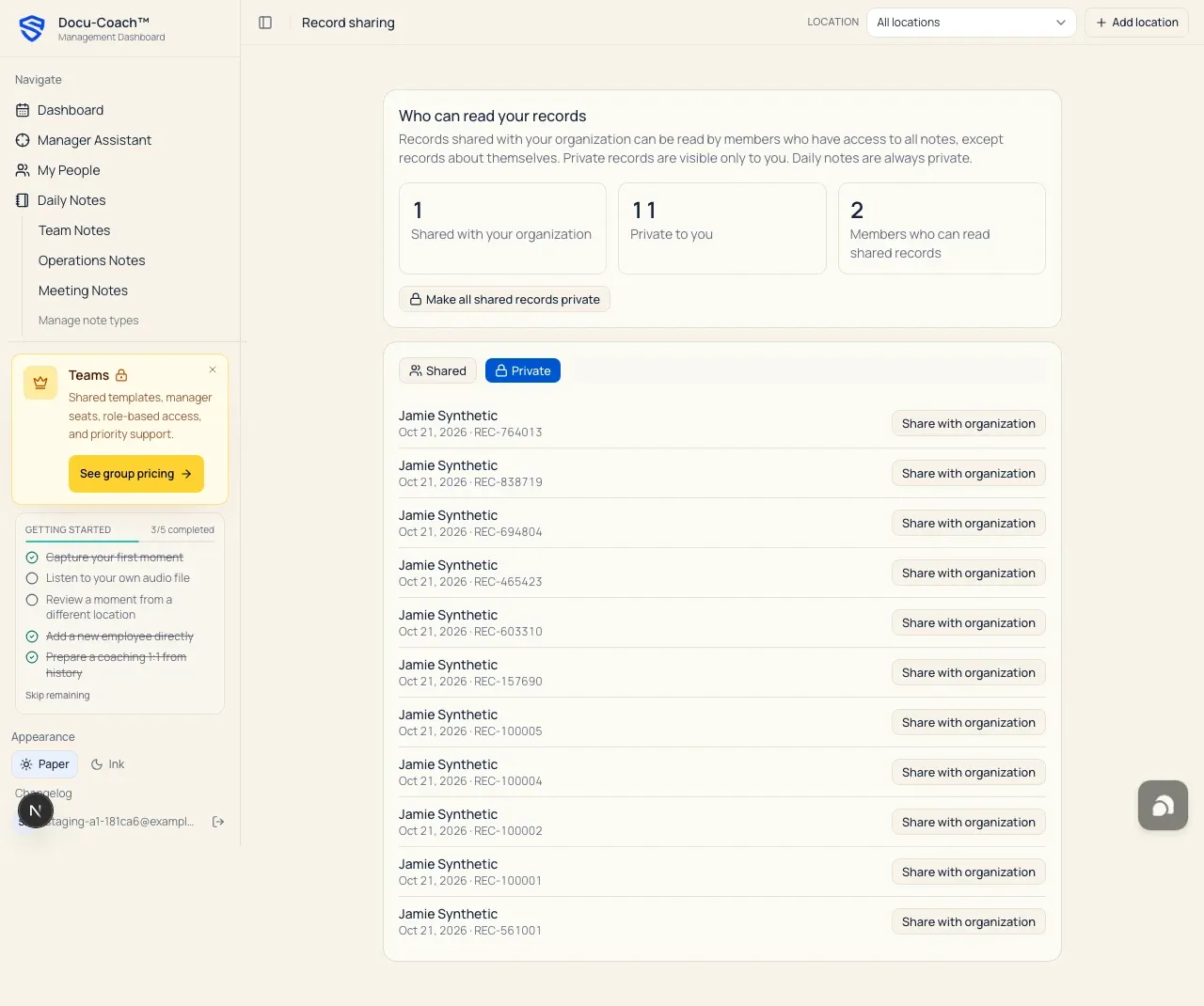Click Add location button
This screenshot has height=1006, width=1204.
(x=1136, y=23)
